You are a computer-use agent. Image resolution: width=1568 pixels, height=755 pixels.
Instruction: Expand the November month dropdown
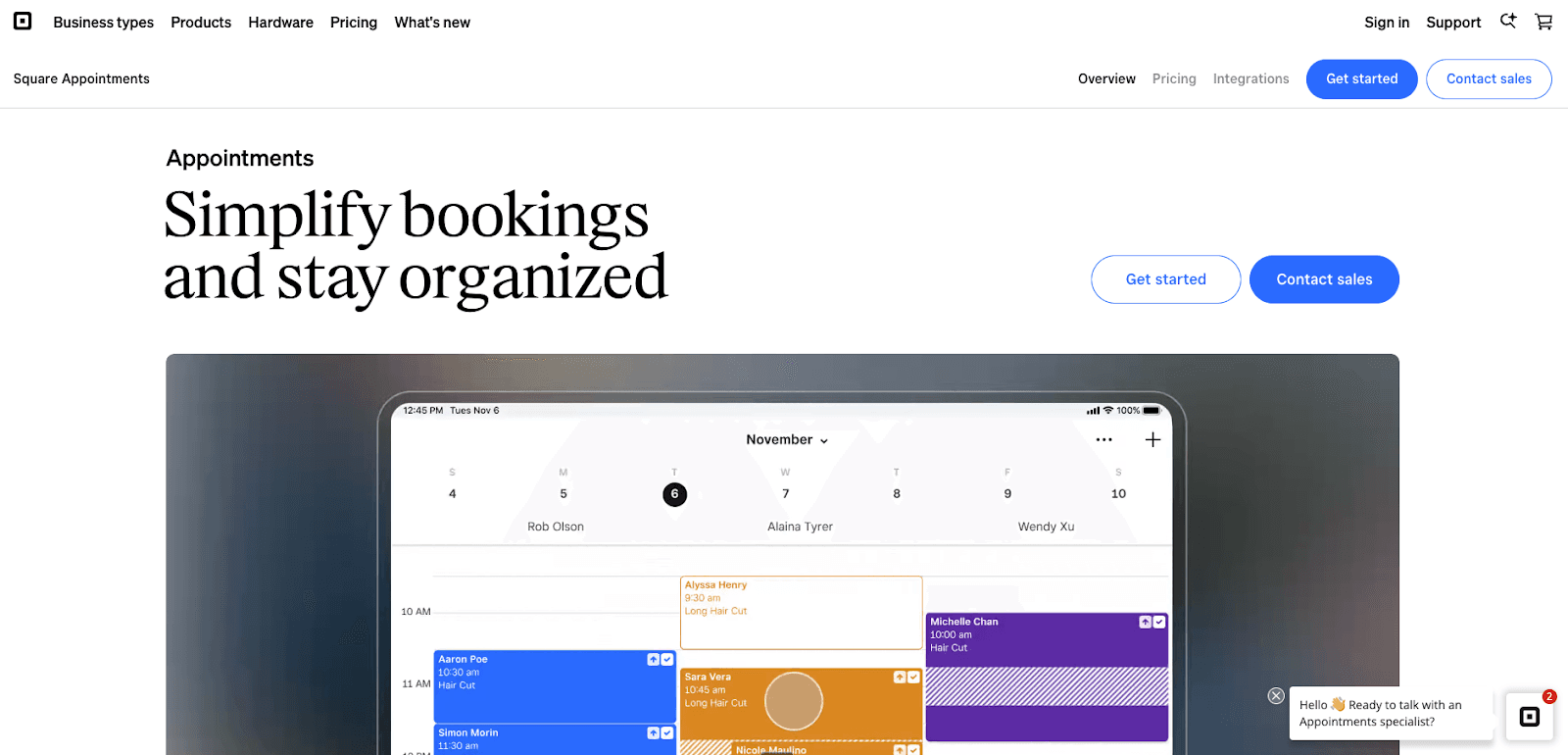click(787, 440)
